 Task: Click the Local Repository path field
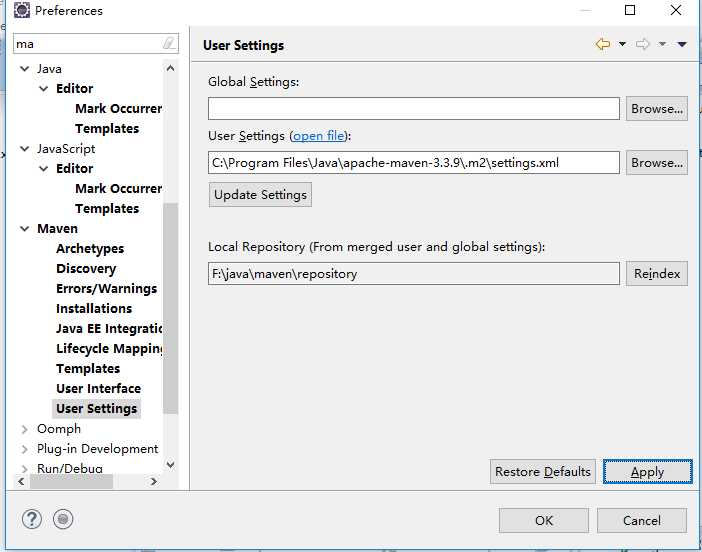click(414, 274)
